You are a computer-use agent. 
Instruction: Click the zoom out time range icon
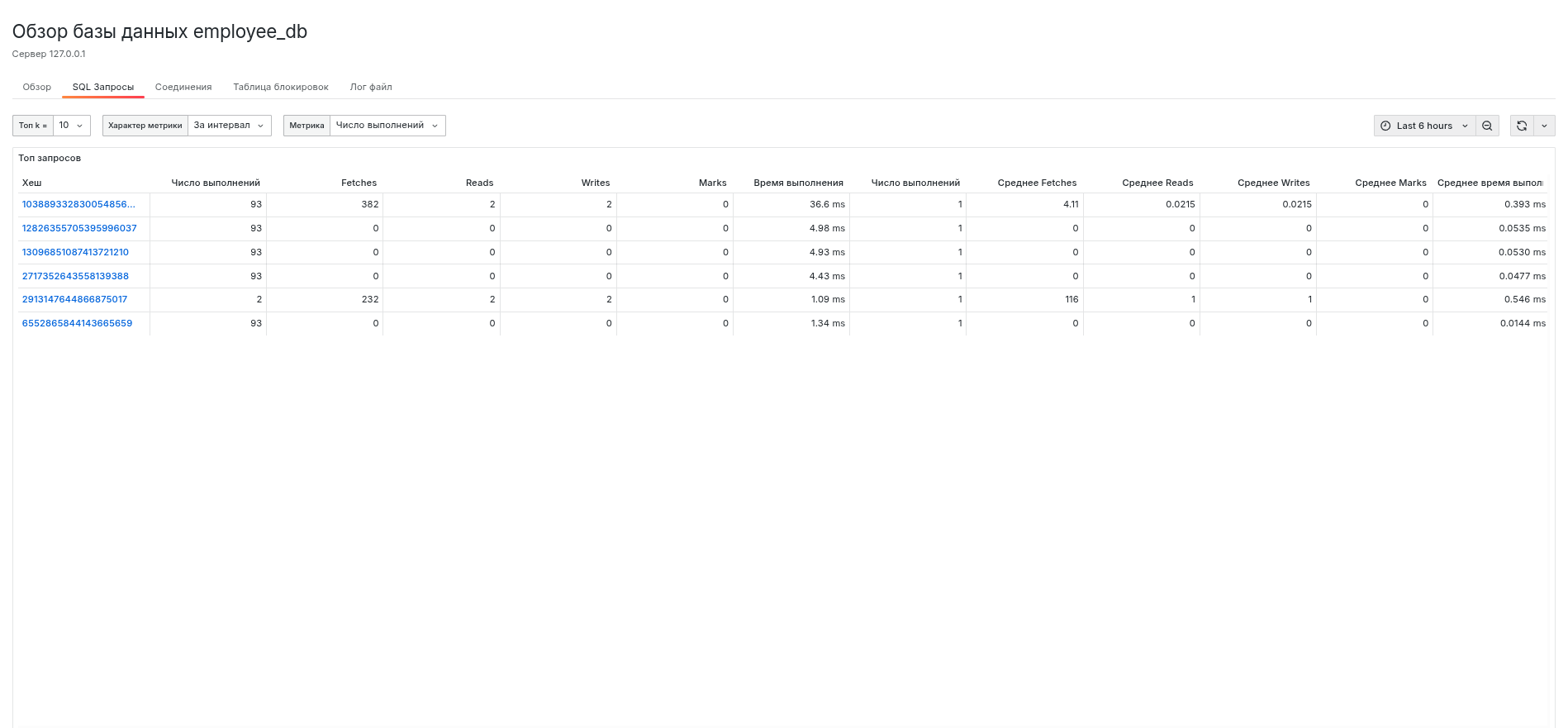(1487, 126)
